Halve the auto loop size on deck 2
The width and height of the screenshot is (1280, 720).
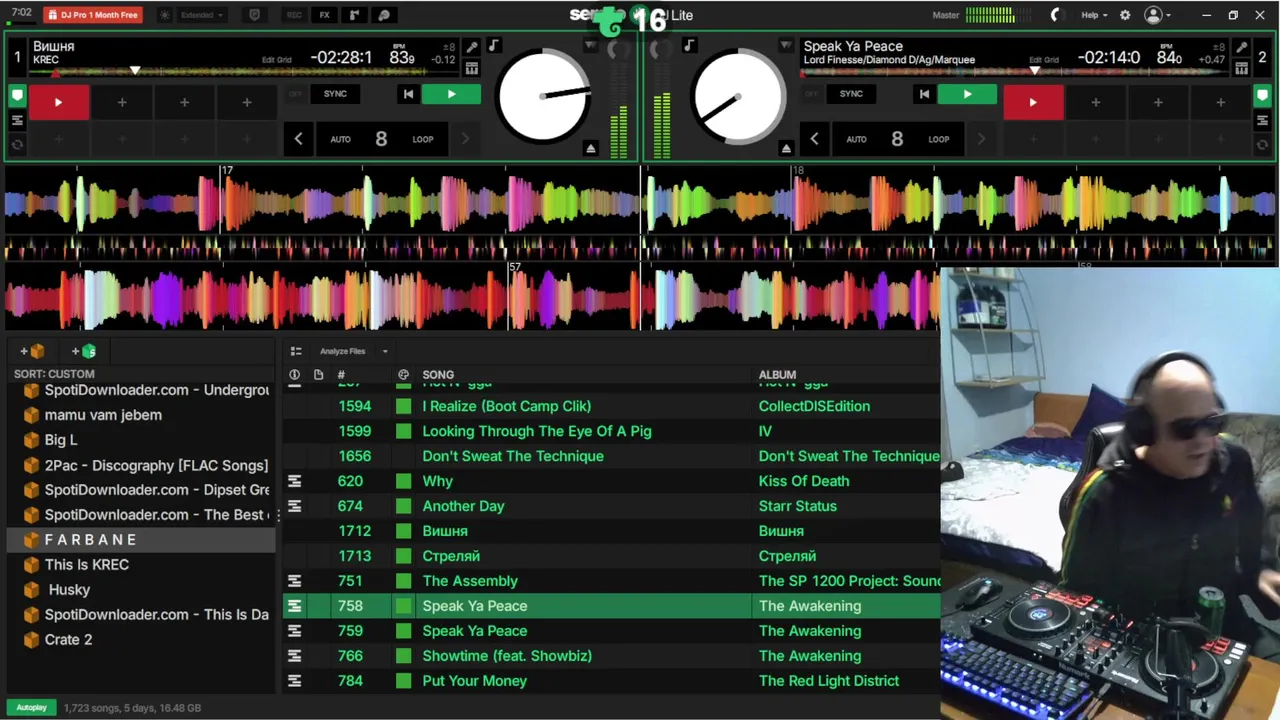[814, 139]
